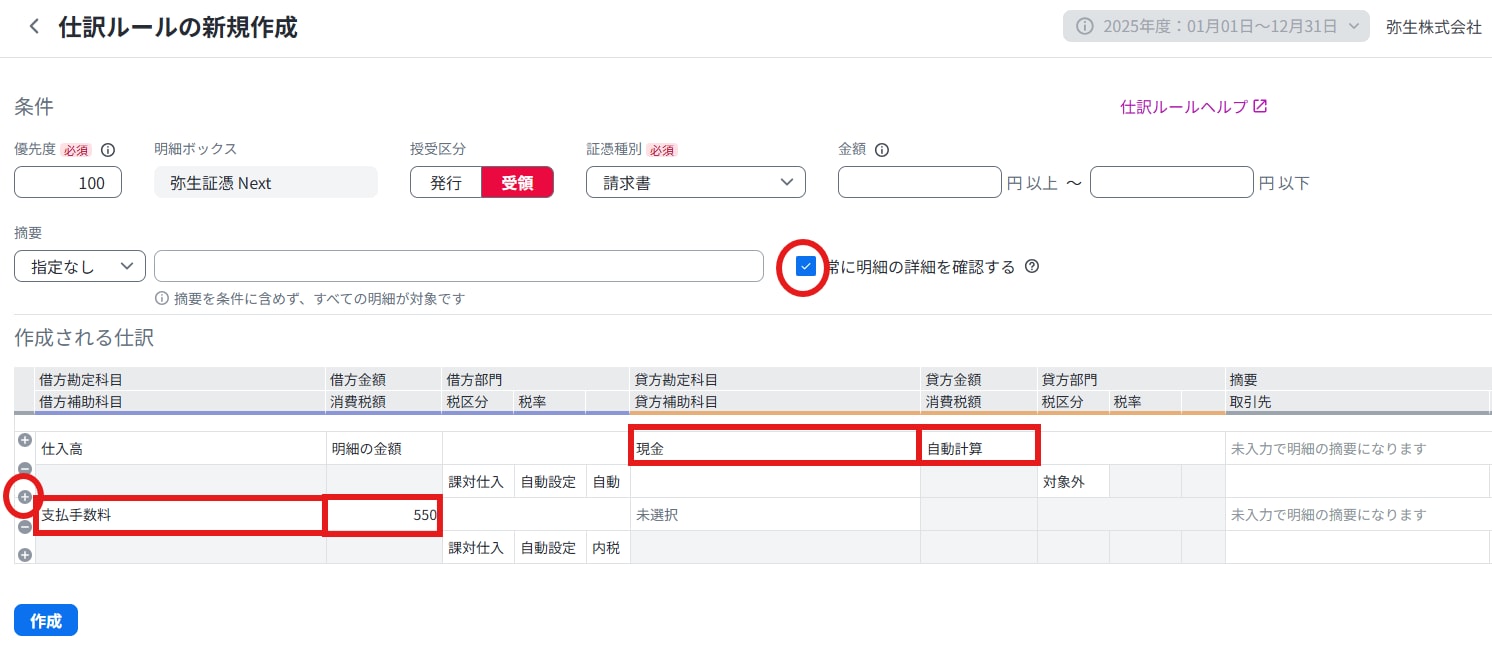The height and width of the screenshot is (648, 1492).
Task: Click the plus icon below the 支払手数料 row
Action: tap(25, 554)
